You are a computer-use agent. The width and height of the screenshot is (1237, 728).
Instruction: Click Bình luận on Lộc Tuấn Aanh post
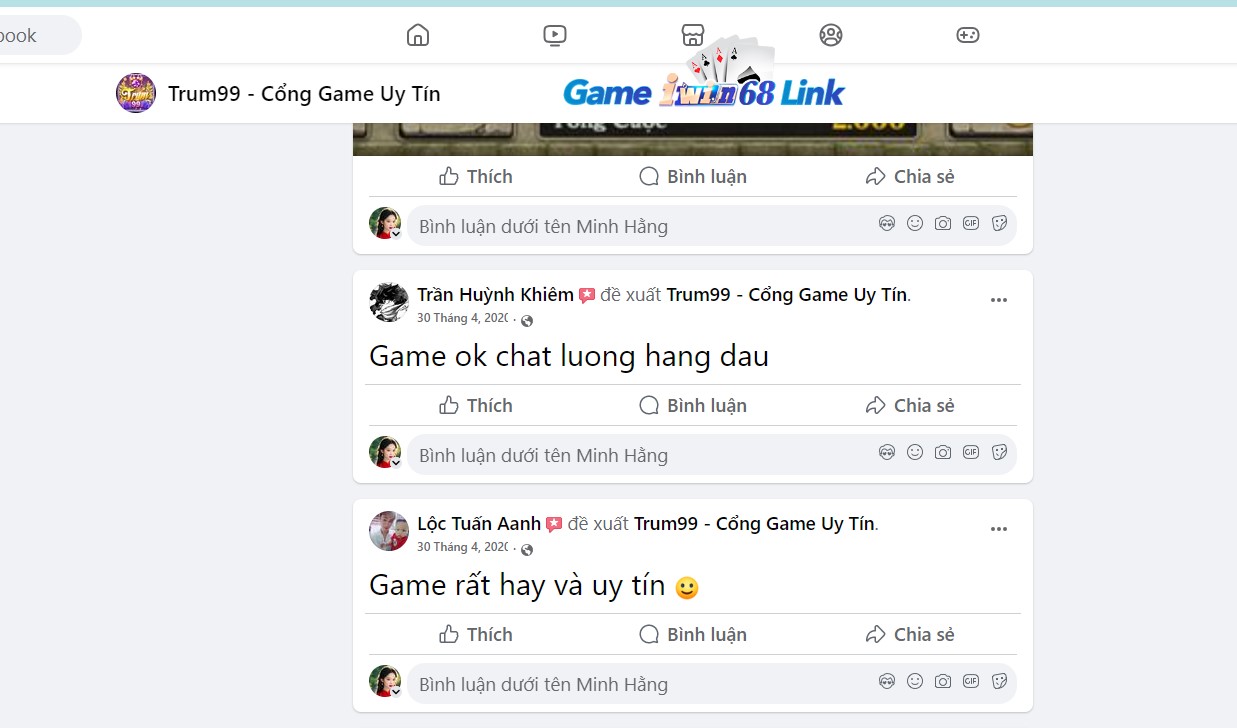(693, 634)
